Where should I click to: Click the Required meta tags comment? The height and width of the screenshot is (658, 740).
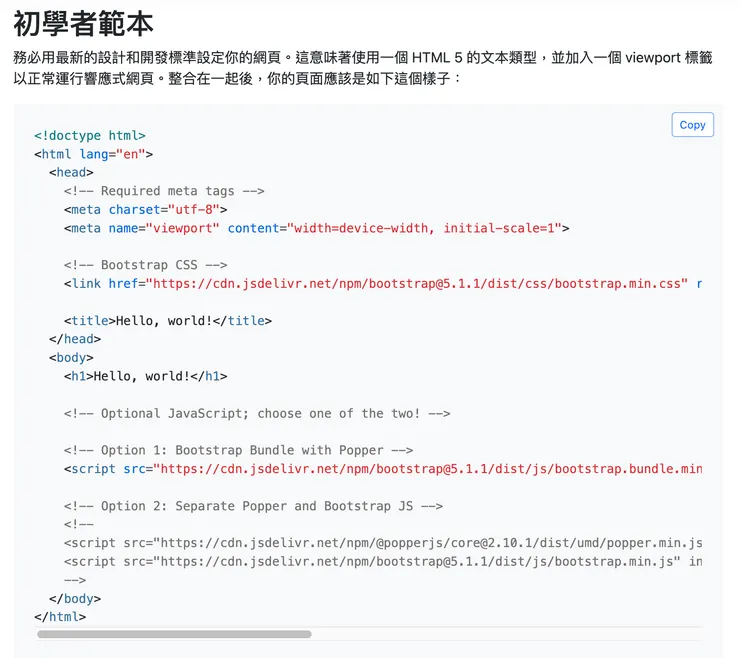[x=164, y=191]
